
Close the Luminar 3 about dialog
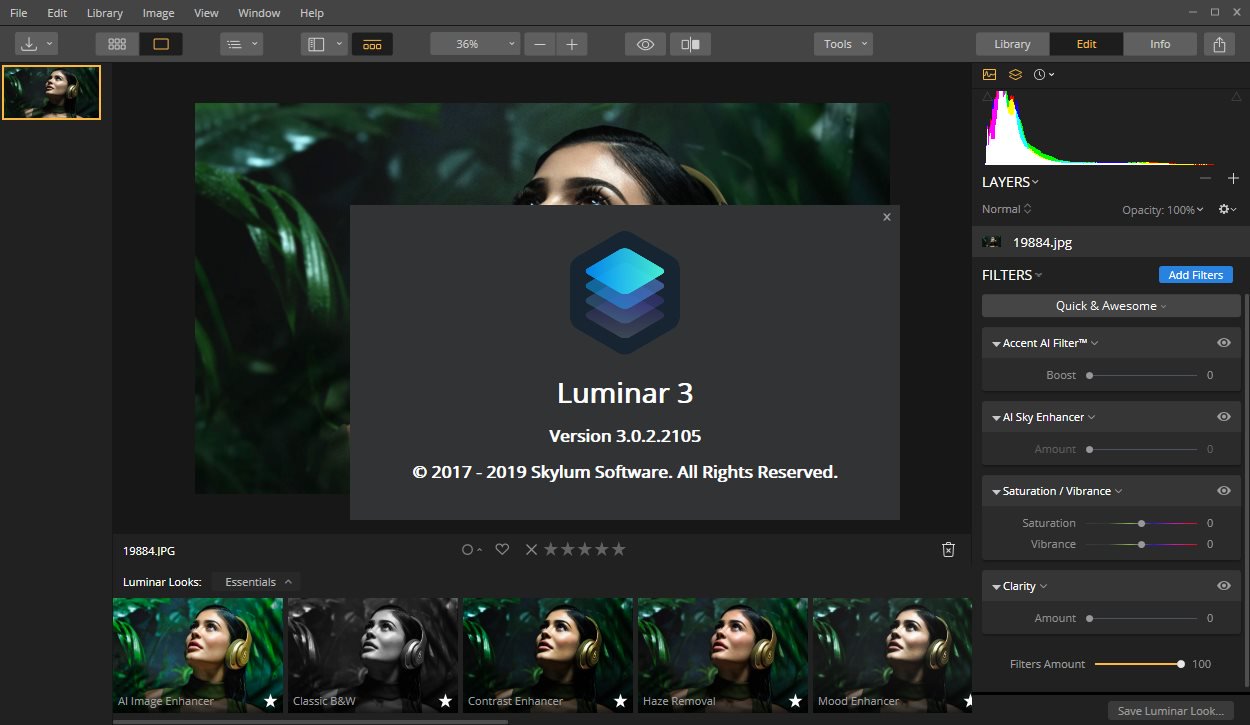click(x=886, y=217)
